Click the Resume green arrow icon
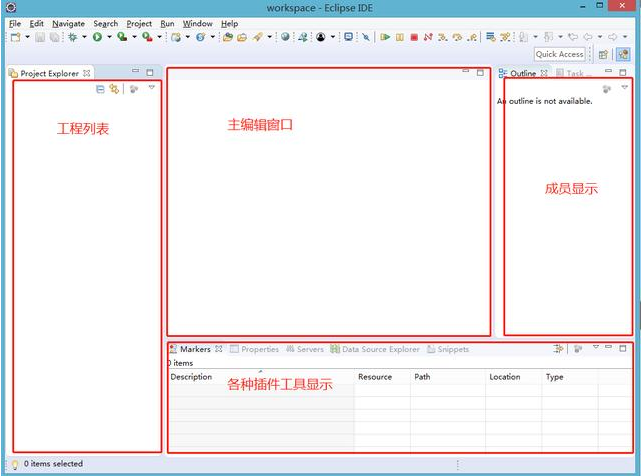Screen dimensions: 641x476 tap(384, 37)
